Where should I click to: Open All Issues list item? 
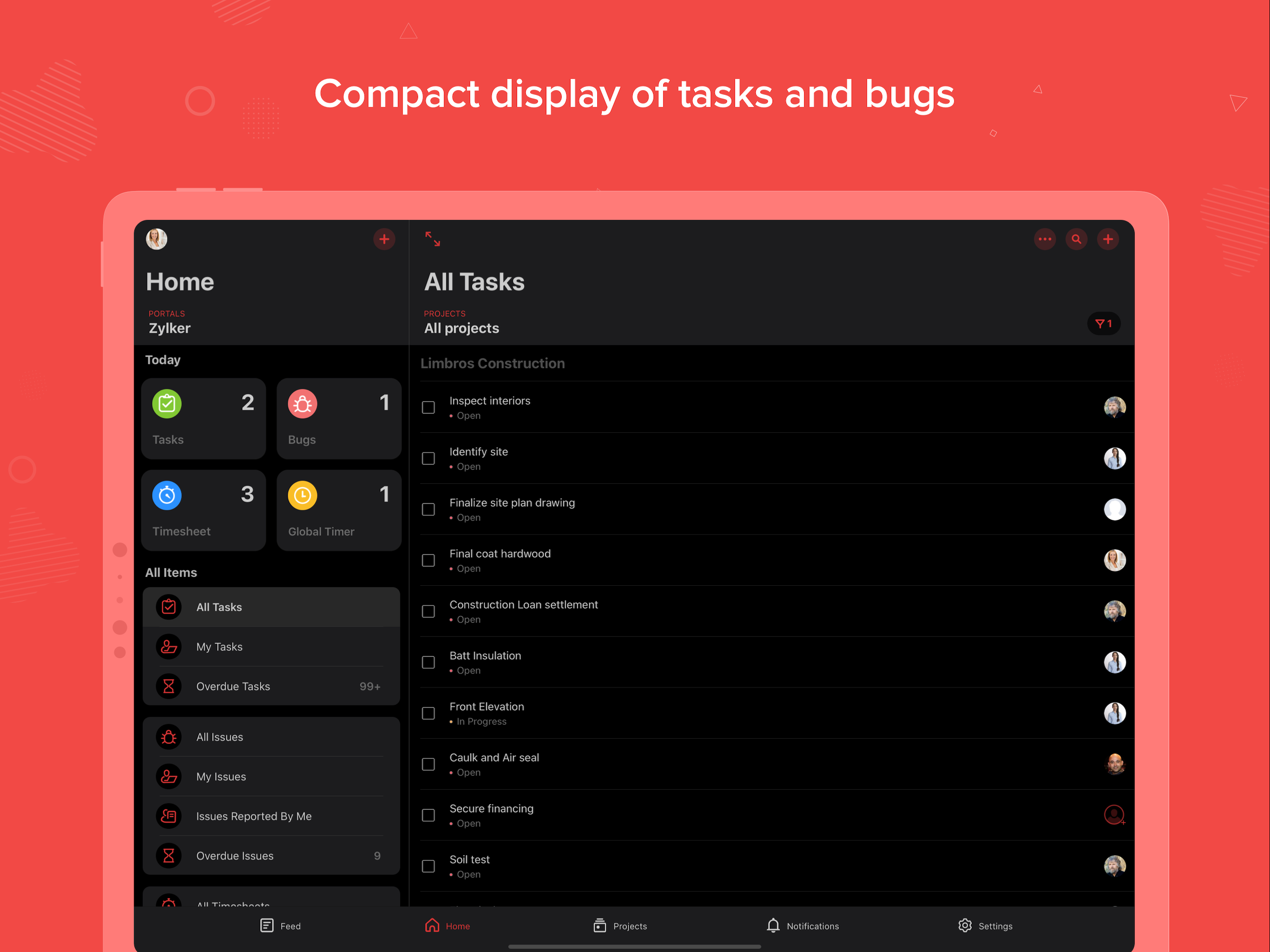[271, 737]
